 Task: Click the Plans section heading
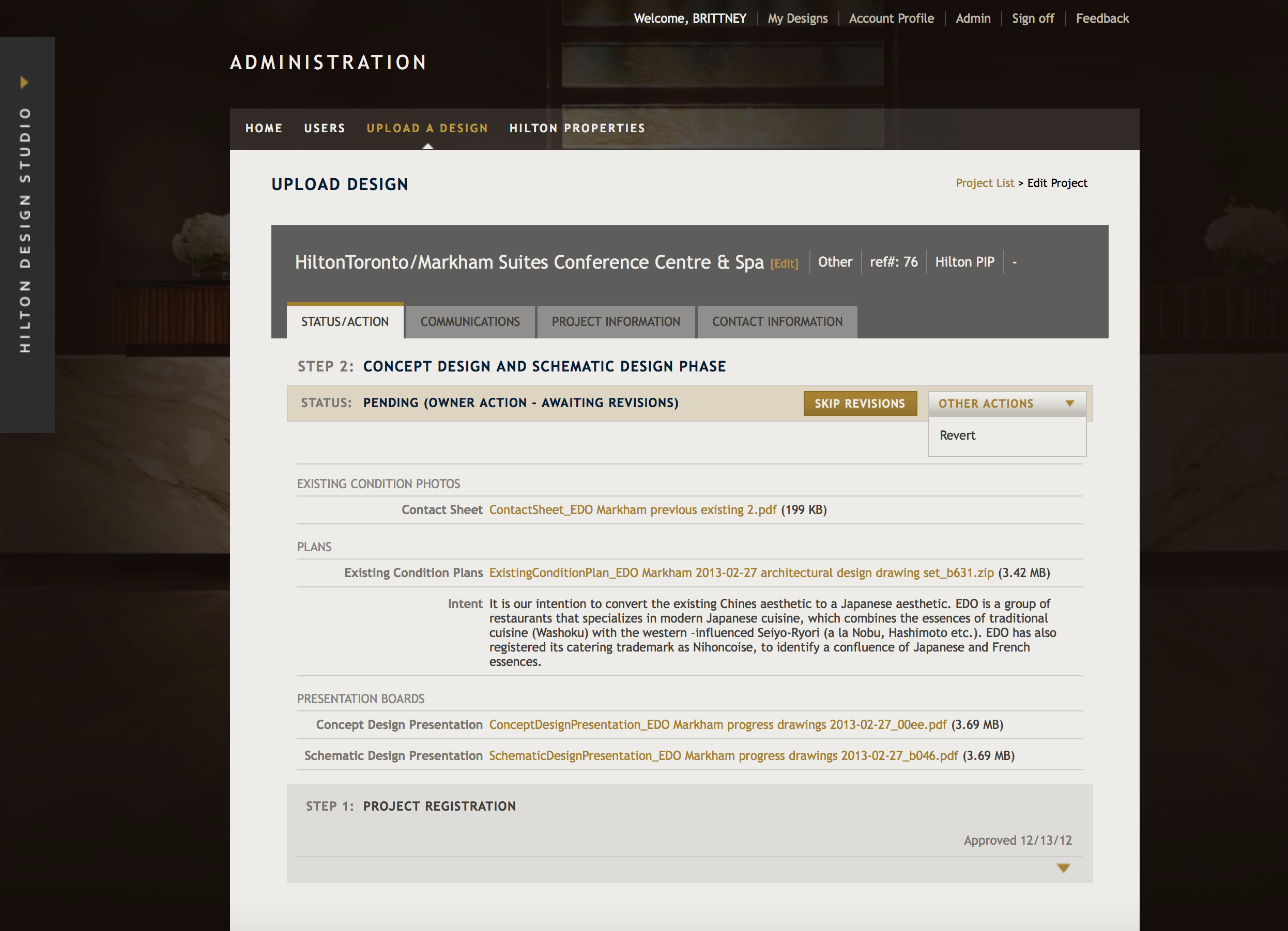coord(314,547)
